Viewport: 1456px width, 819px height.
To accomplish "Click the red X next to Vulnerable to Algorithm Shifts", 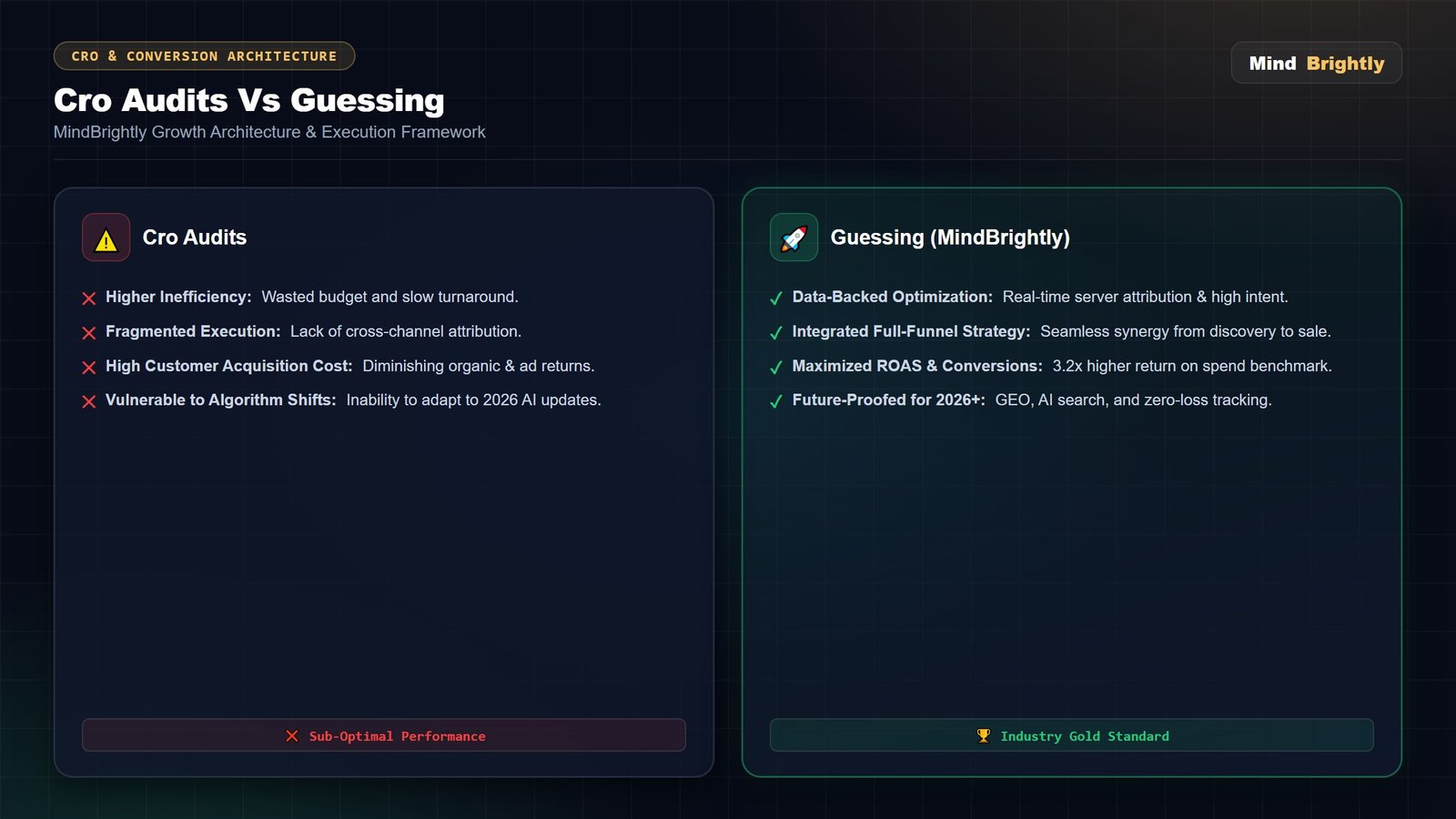I will click(x=89, y=401).
